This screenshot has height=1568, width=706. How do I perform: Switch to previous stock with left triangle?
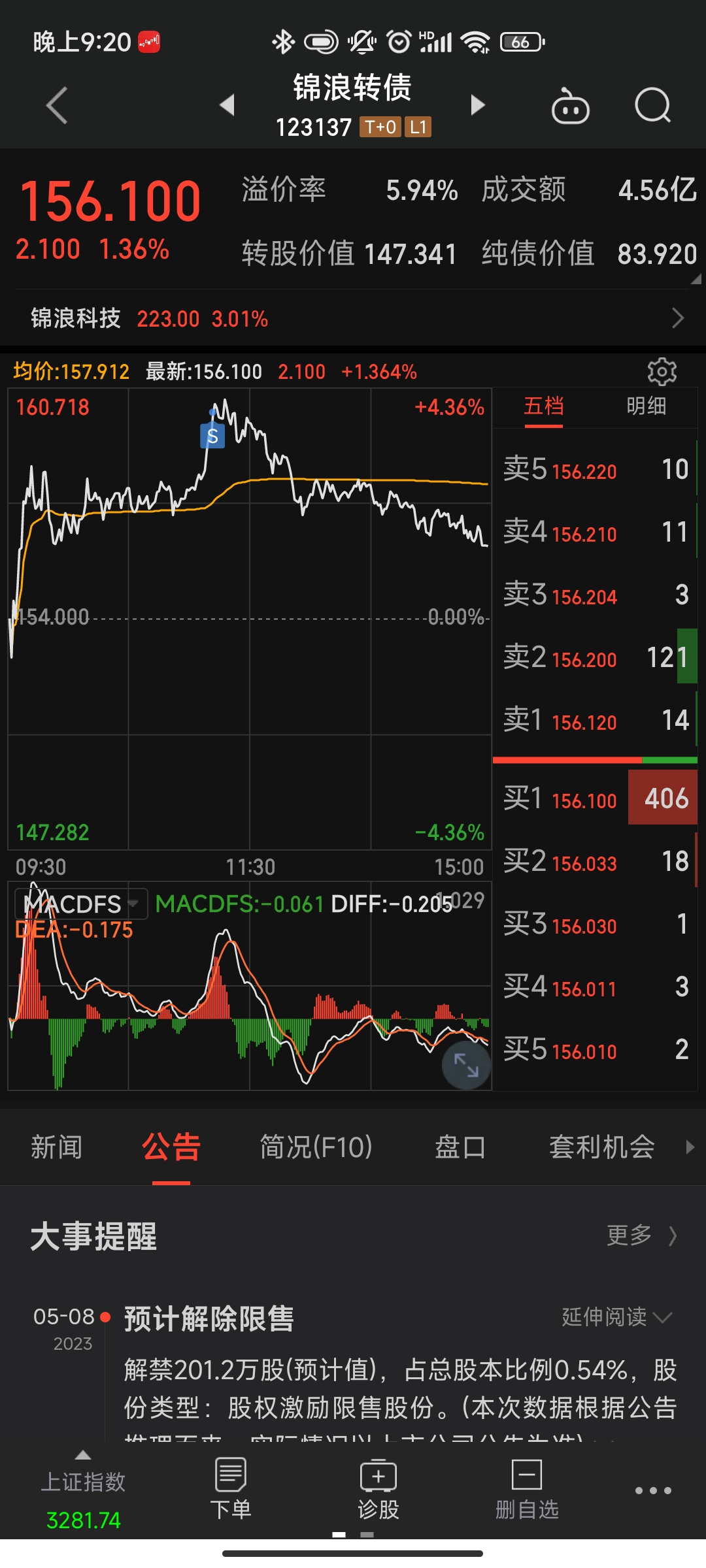[227, 105]
